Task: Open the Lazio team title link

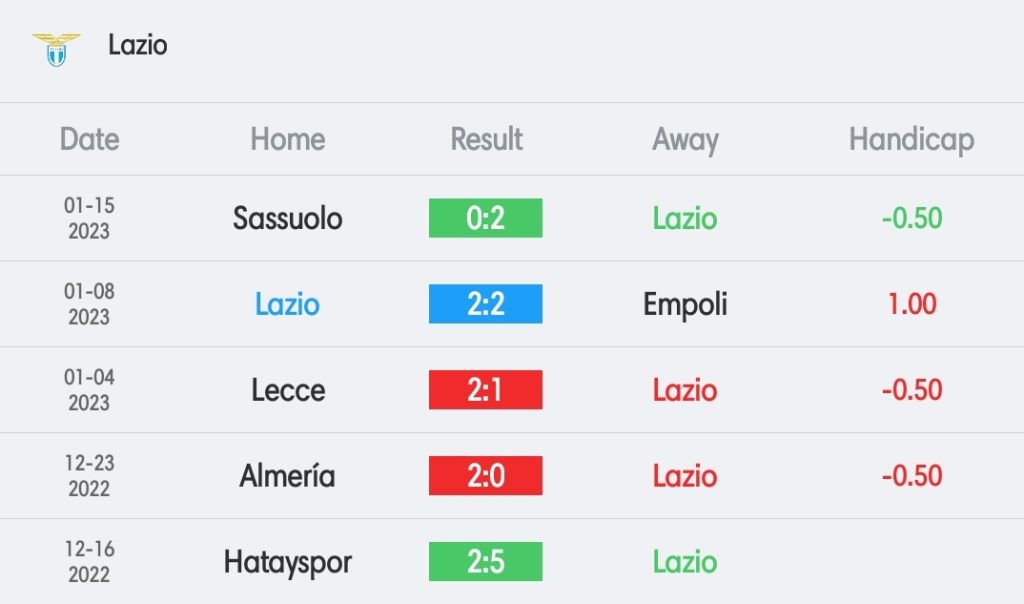Action: (138, 45)
